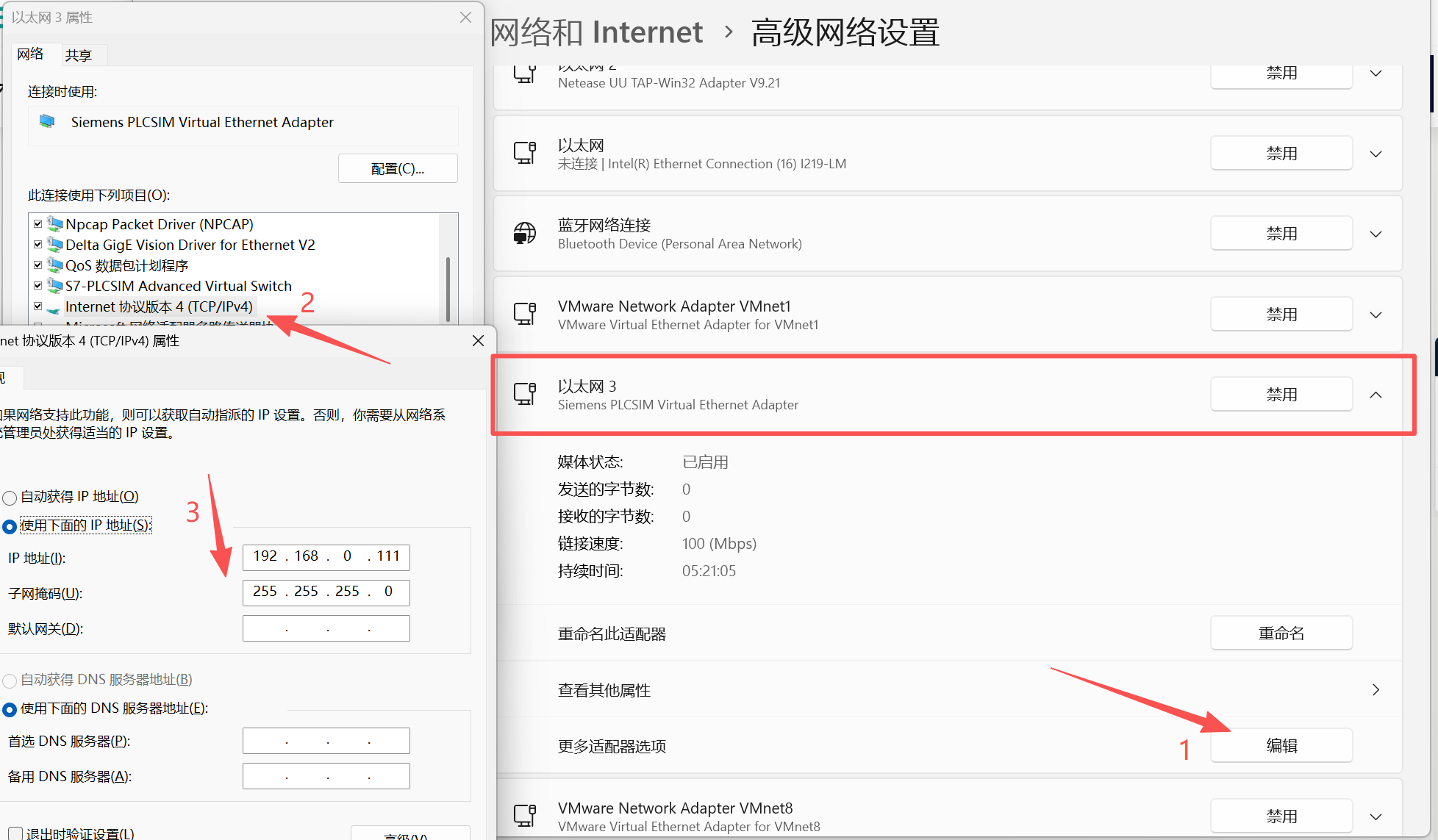Toggle the 退出时验证设置 checkbox

(x=15, y=834)
